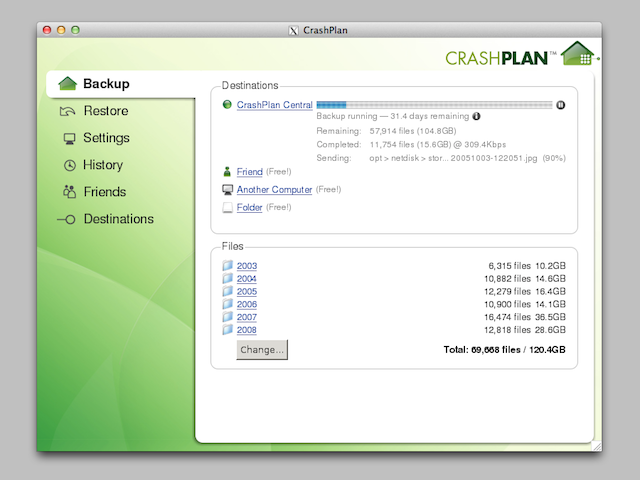Click '12,818 files 28.6GB' for 2008
Image resolution: width=640 pixels, height=480 pixels.
coord(525,330)
